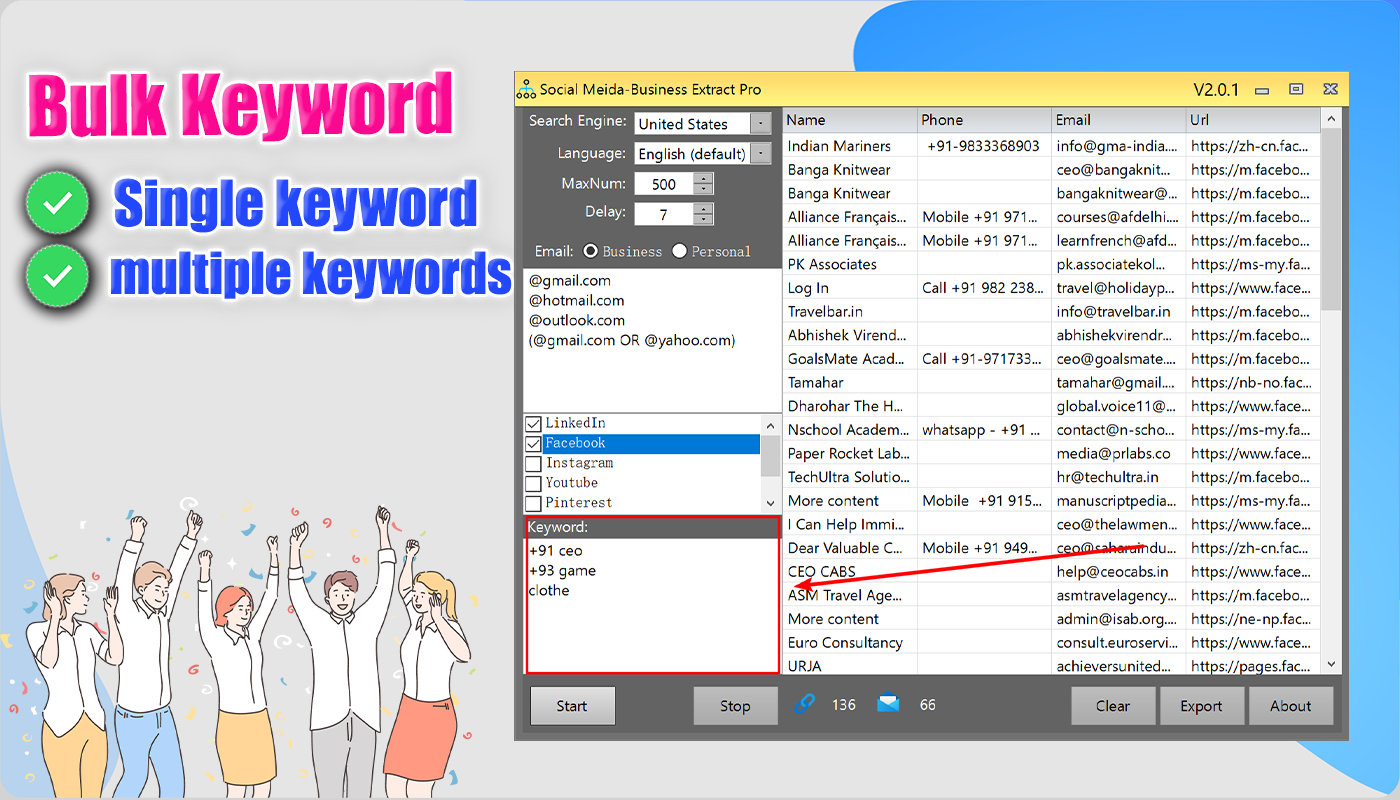Screen dimensions: 1400x800
Task: Select email cell starting ceo@bangaknit
Action: [1118, 170]
